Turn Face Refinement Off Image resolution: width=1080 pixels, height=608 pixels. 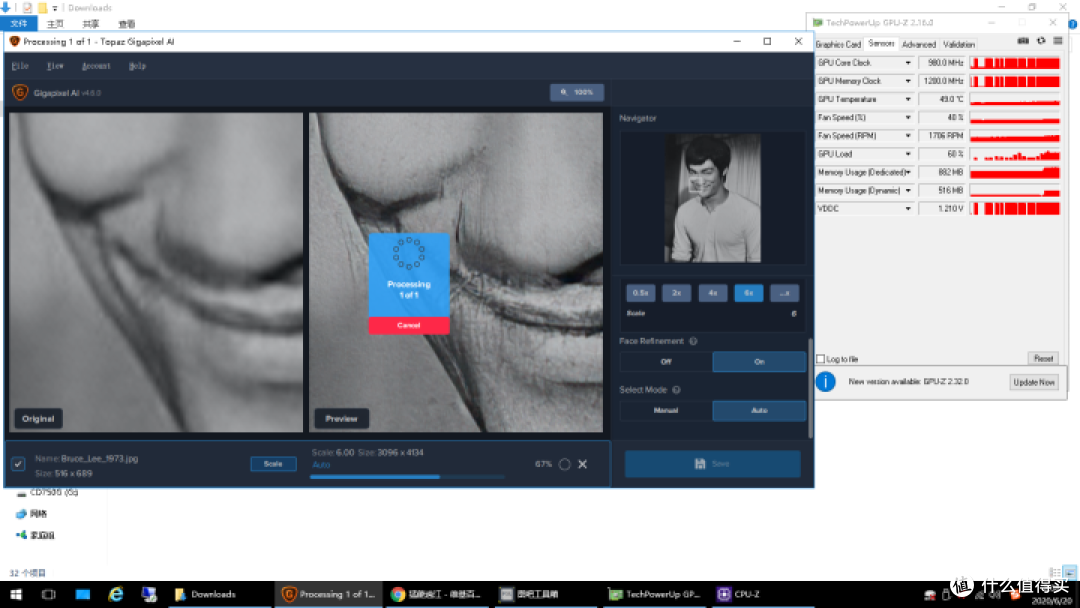[x=666, y=361]
